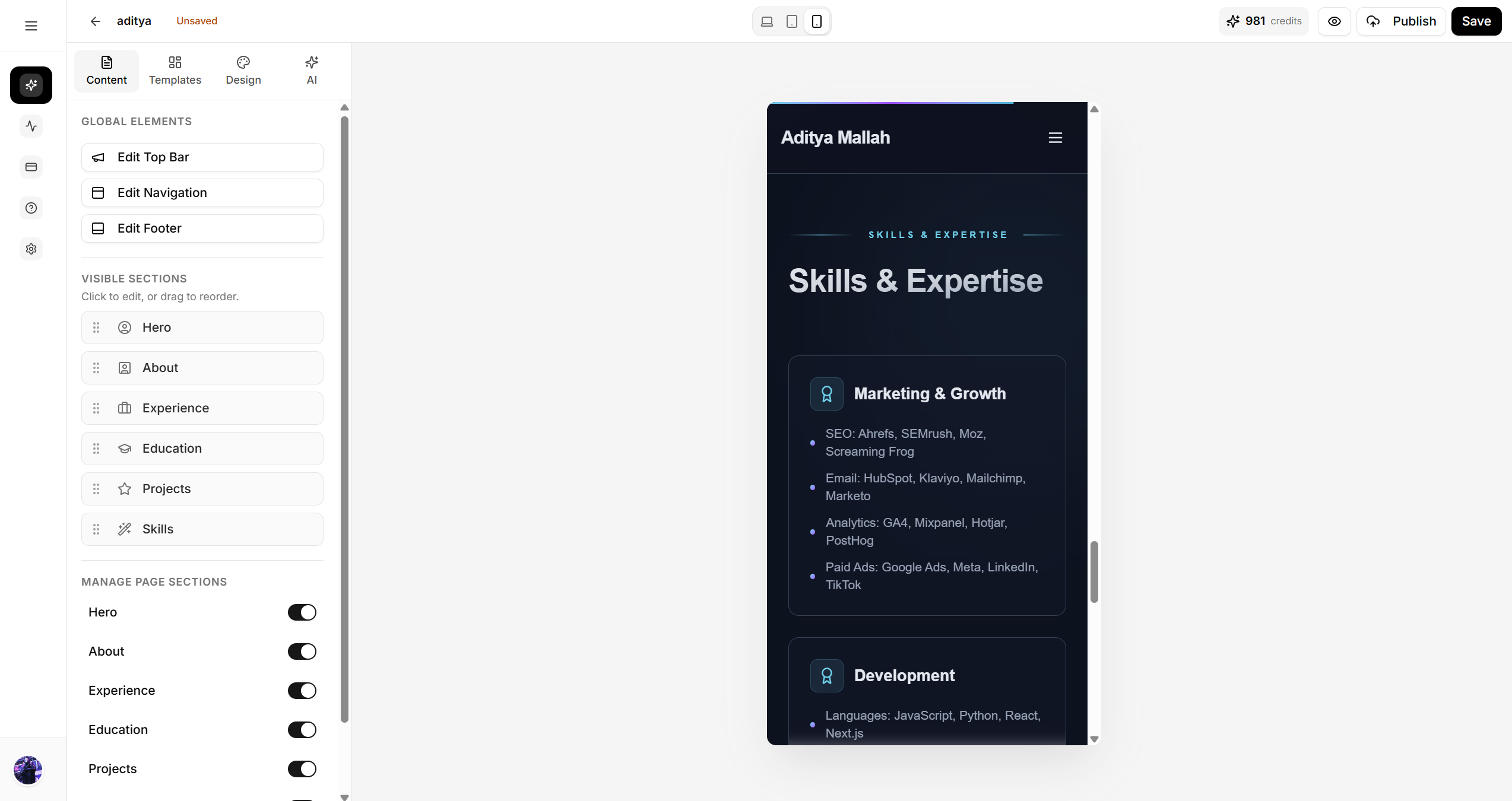Open the preview eye icon
The height and width of the screenshot is (801, 1512).
1334,21
